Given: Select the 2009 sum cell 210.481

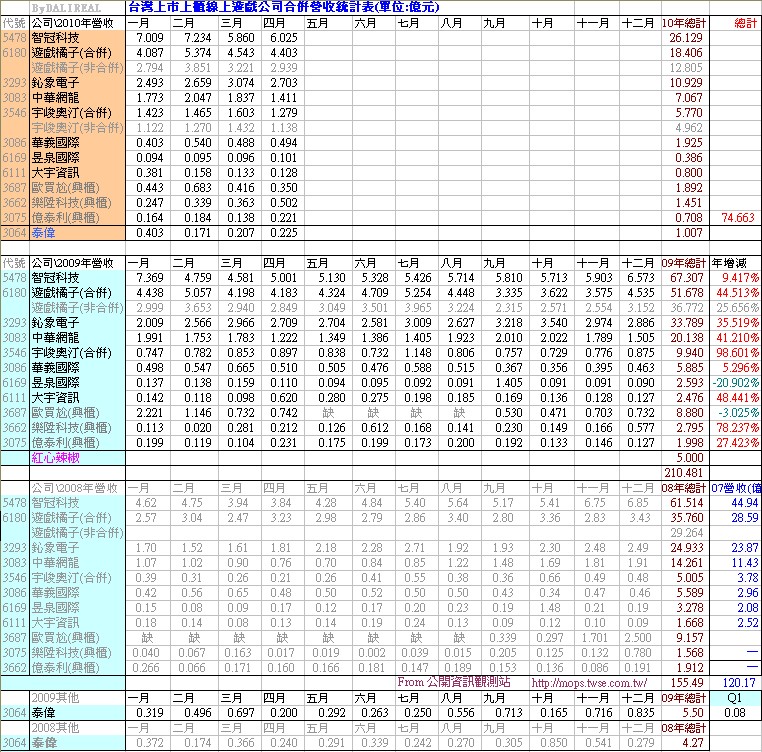Looking at the screenshot, I should pos(683,473).
